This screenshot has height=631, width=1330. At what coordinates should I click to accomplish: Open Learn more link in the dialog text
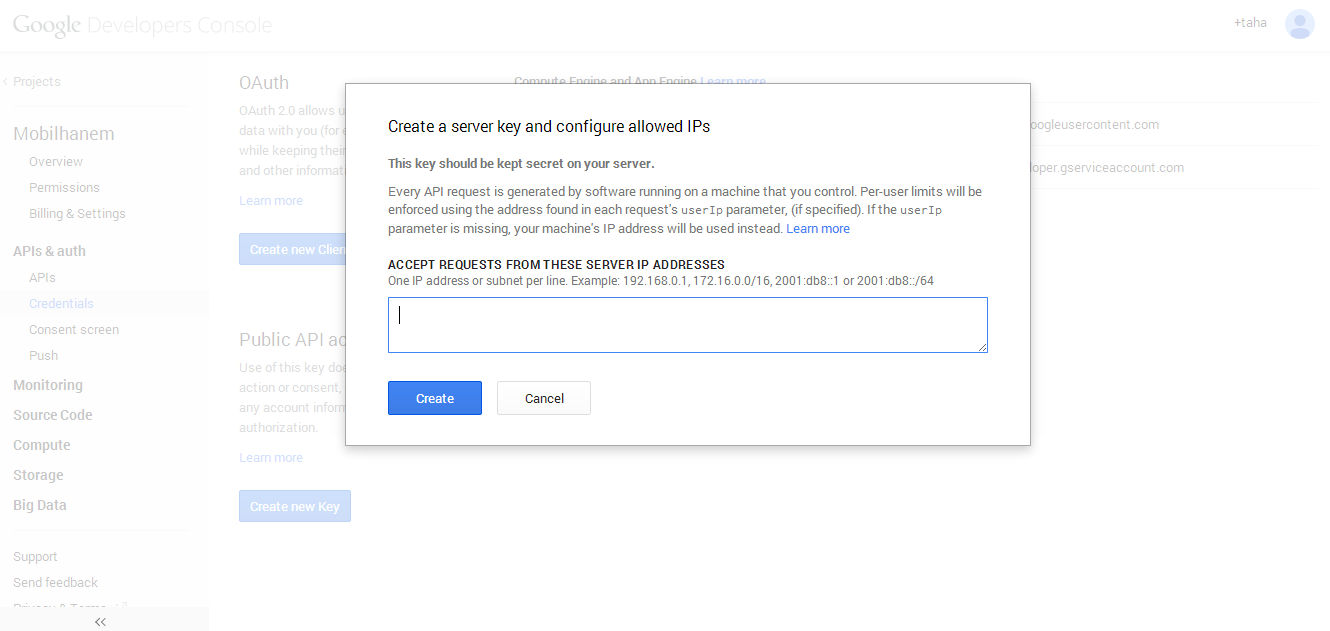tap(818, 229)
